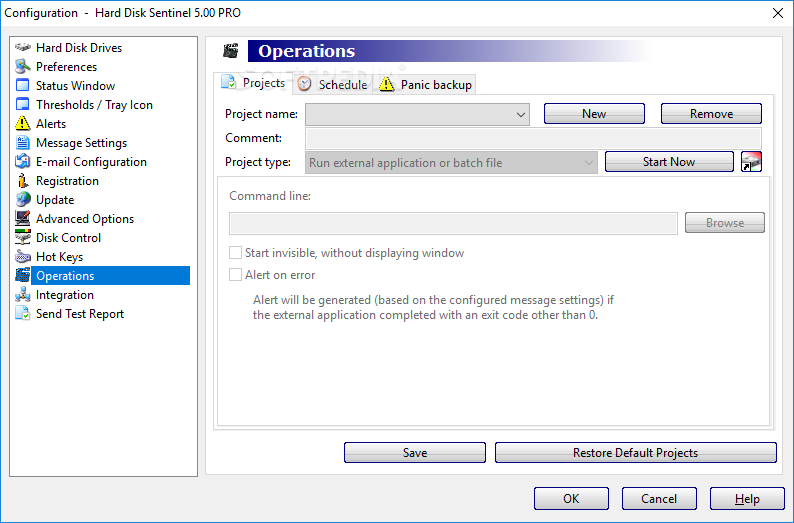
Task: Click the Integration network icon
Action: pos(23,294)
